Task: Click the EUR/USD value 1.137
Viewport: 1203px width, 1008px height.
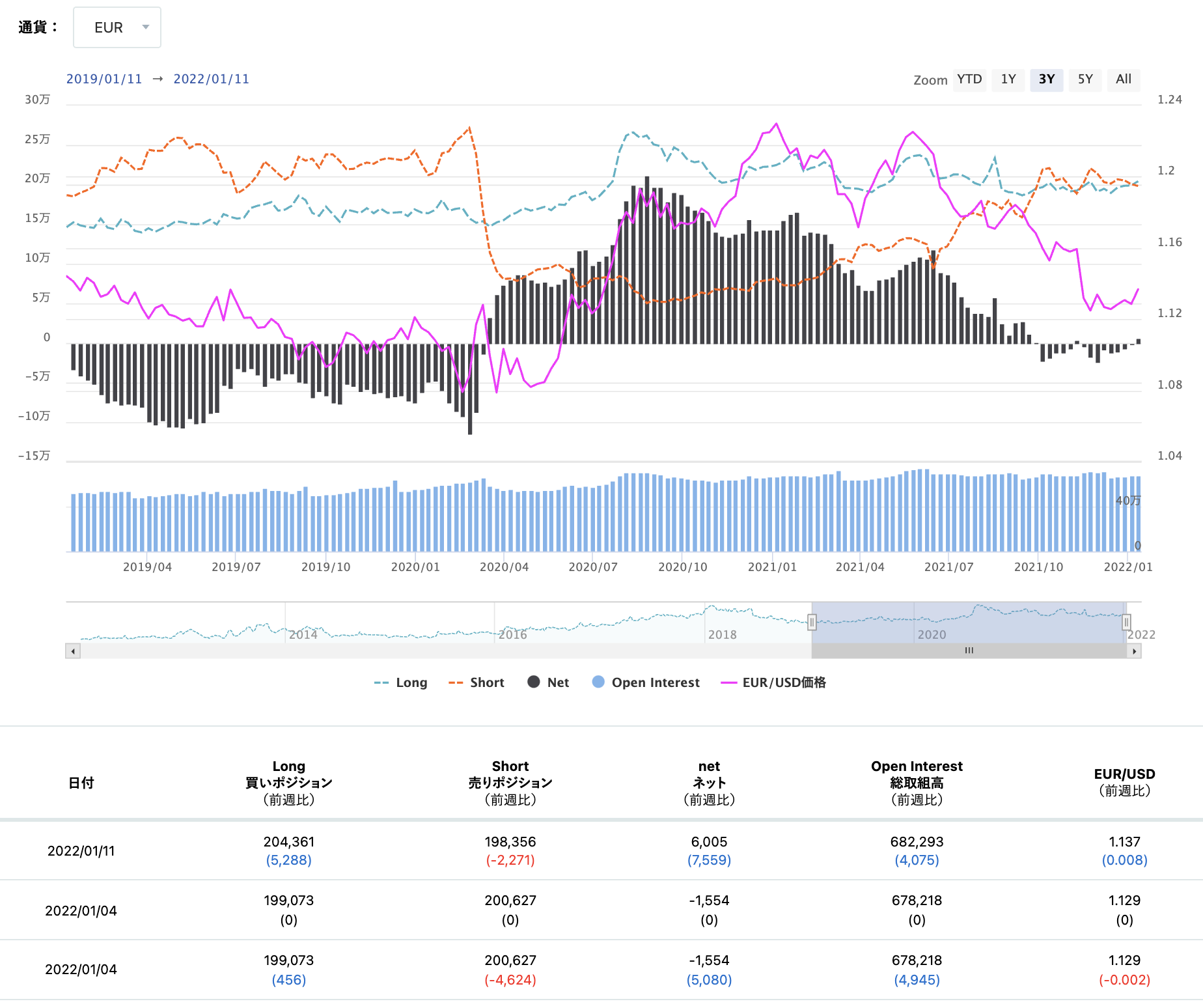Action: tap(1124, 842)
